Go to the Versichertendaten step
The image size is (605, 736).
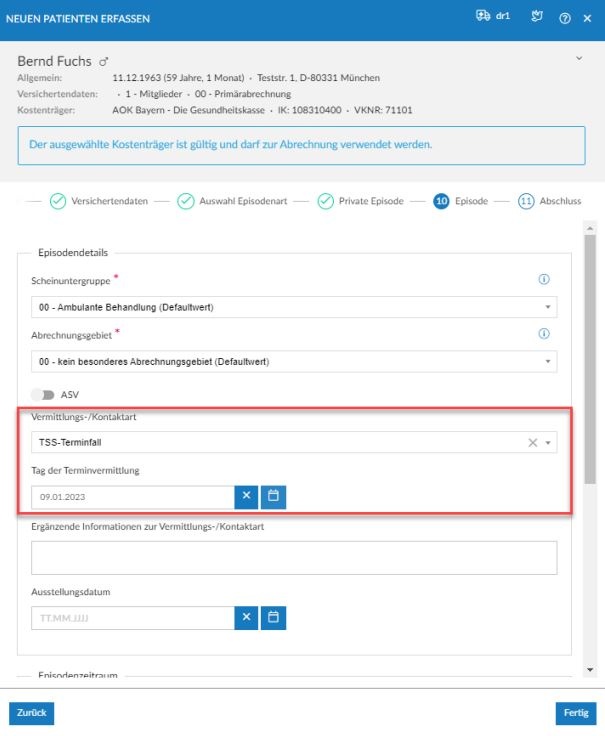click(x=98, y=201)
